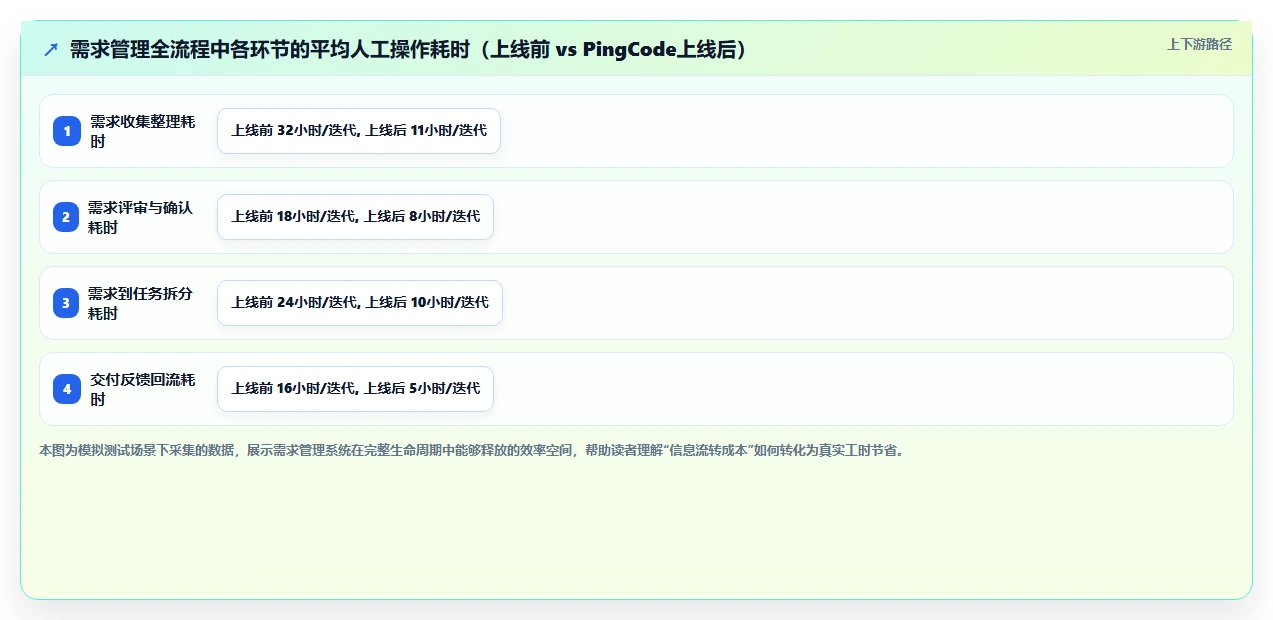Select the 需求收集整理耗时 label
1273x620 pixels.
tap(143, 131)
